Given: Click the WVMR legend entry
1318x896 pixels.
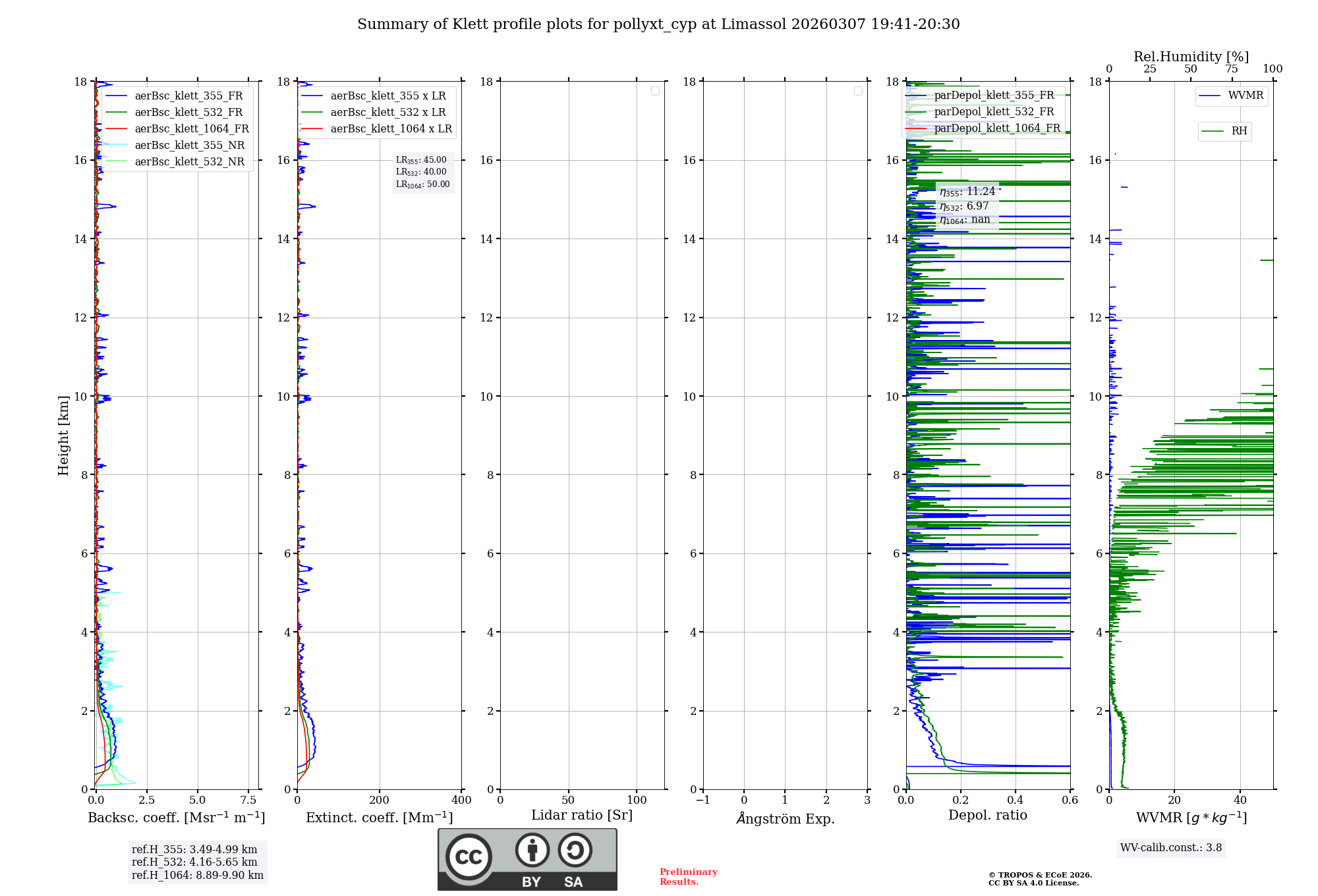Looking at the screenshot, I should [x=1245, y=96].
